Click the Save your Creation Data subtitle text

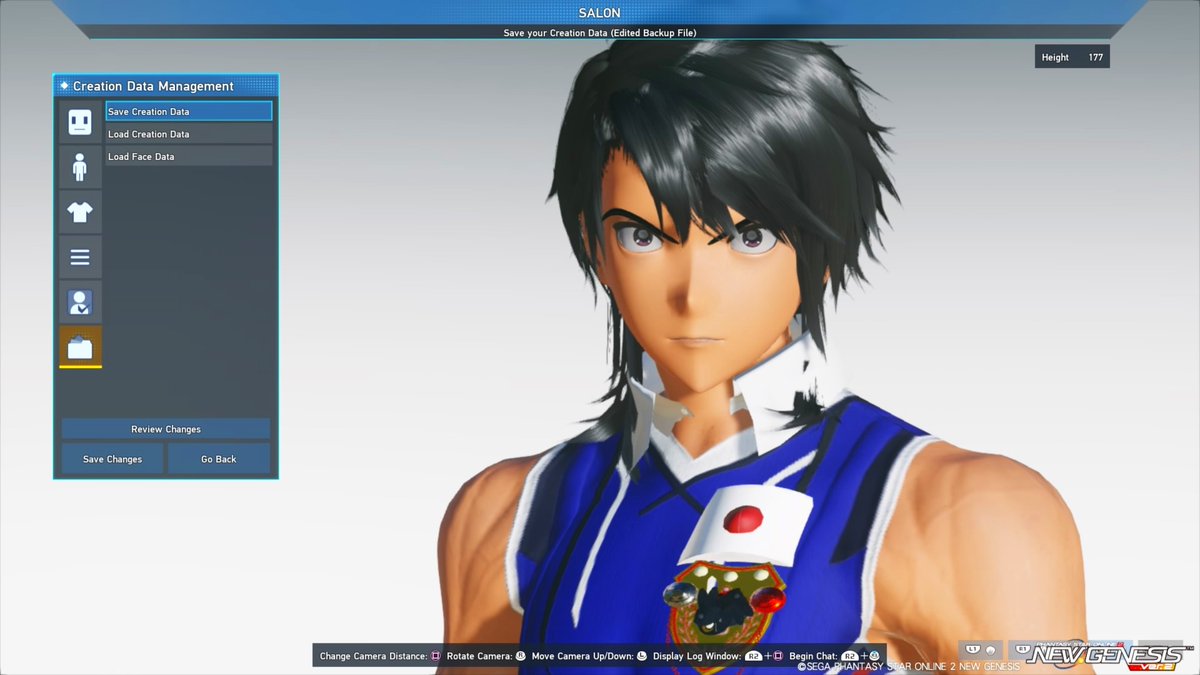coord(600,33)
